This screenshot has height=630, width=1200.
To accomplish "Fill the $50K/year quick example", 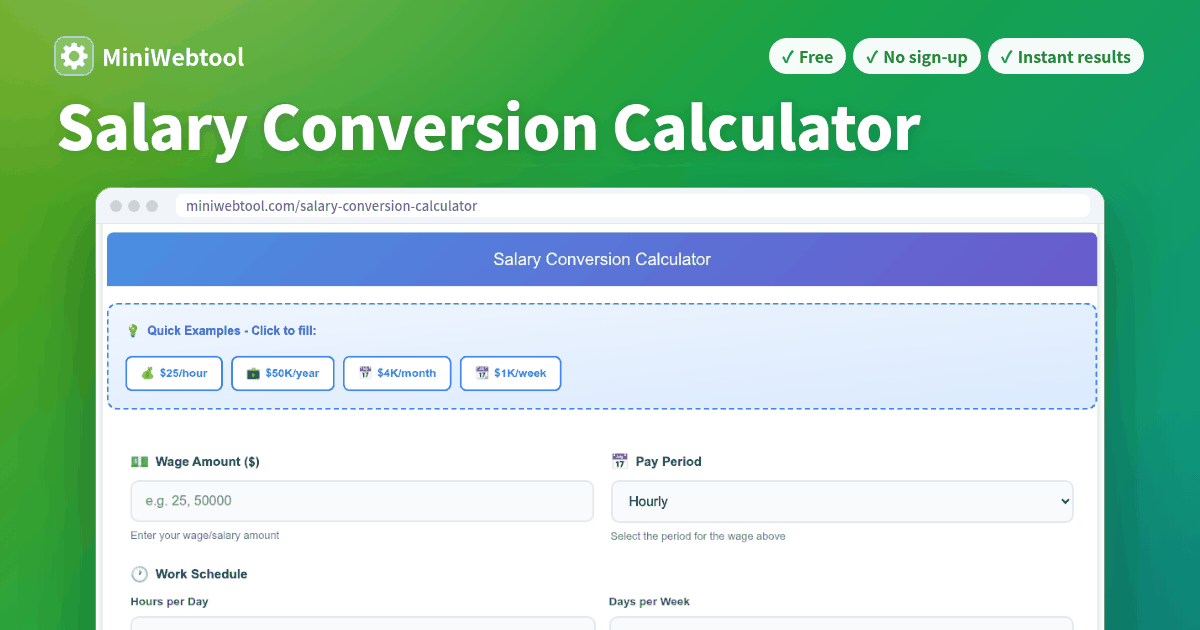I will pyautogui.click(x=283, y=373).
